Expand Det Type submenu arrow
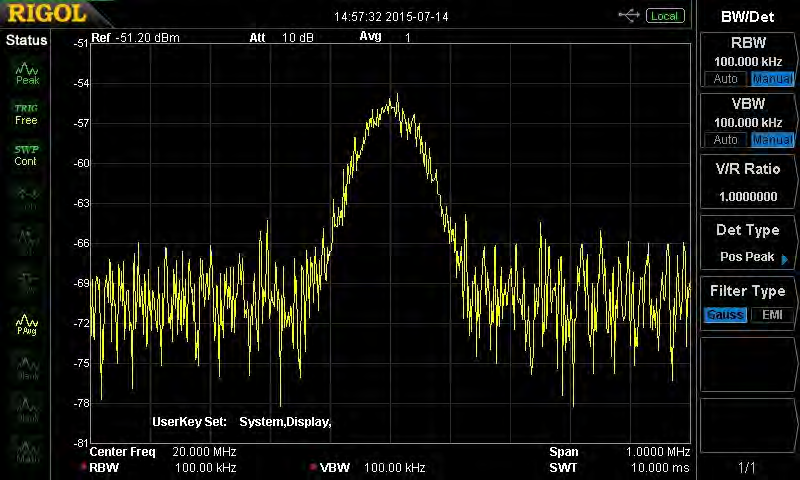800x480 pixels. click(785, 259)
